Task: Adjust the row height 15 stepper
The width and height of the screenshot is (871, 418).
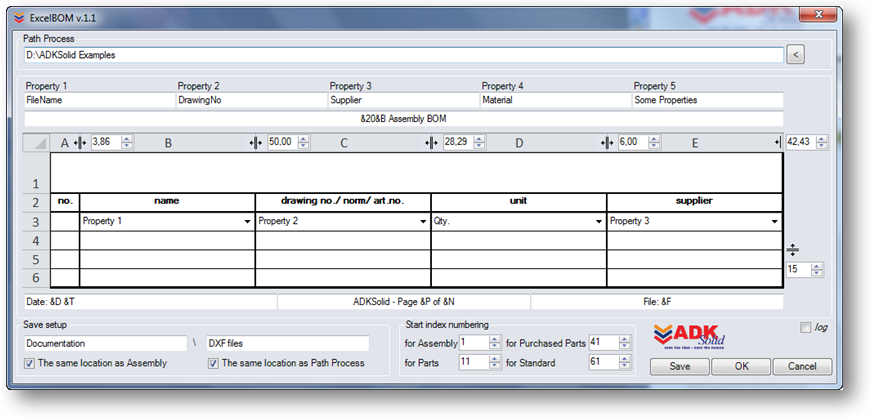Action: click(x=817, y=270)
